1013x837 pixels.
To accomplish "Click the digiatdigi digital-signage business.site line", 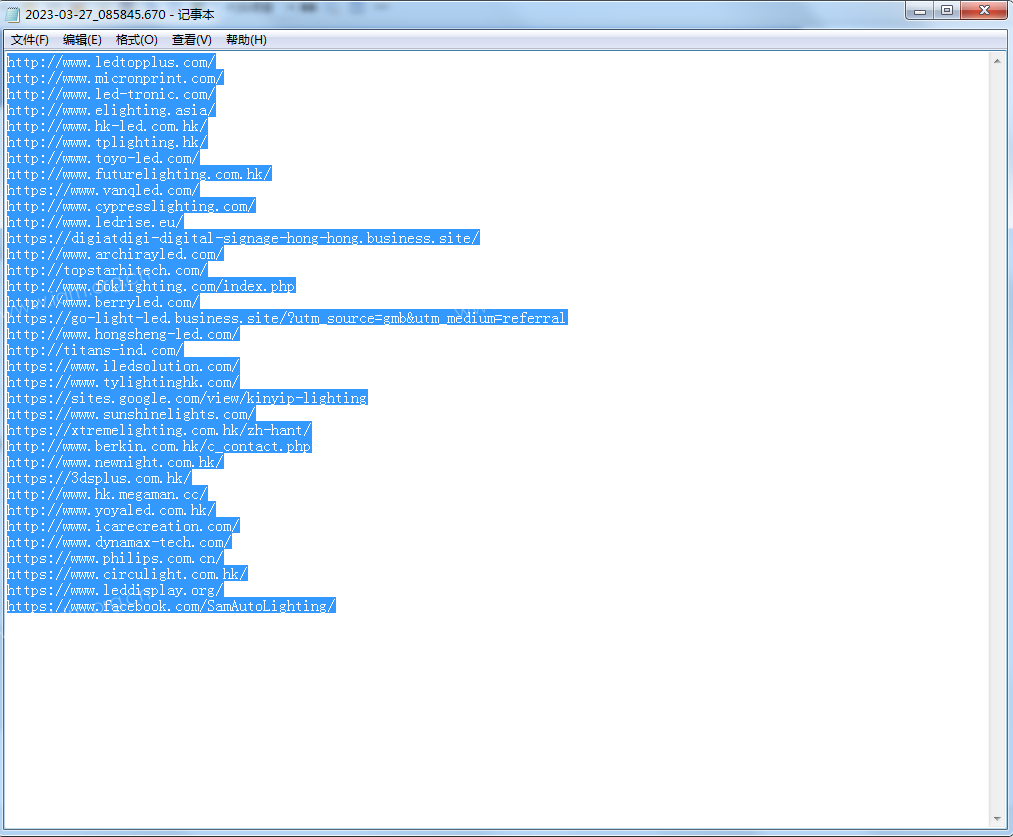I will pos(243,238).
